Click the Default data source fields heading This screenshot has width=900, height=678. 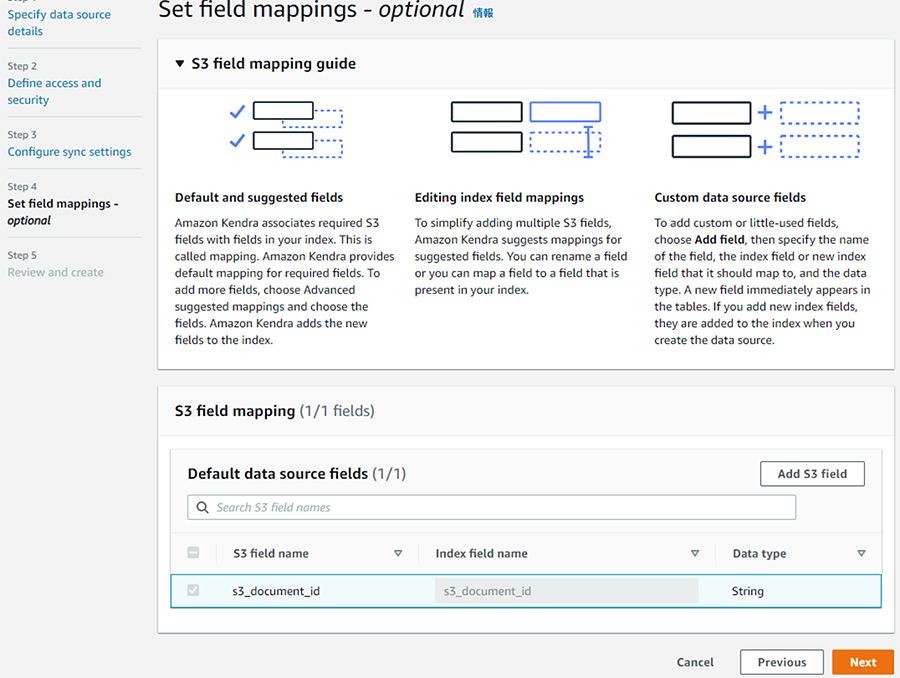click(x=297, y=474)
